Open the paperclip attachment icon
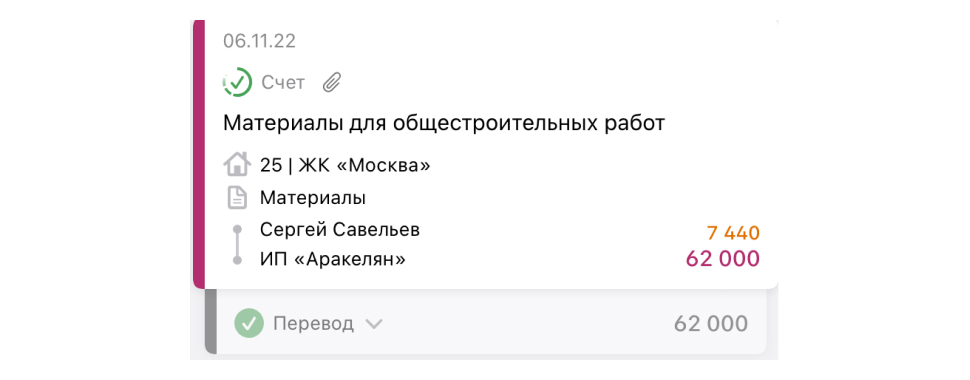970x380 pixels. (332, 82)
